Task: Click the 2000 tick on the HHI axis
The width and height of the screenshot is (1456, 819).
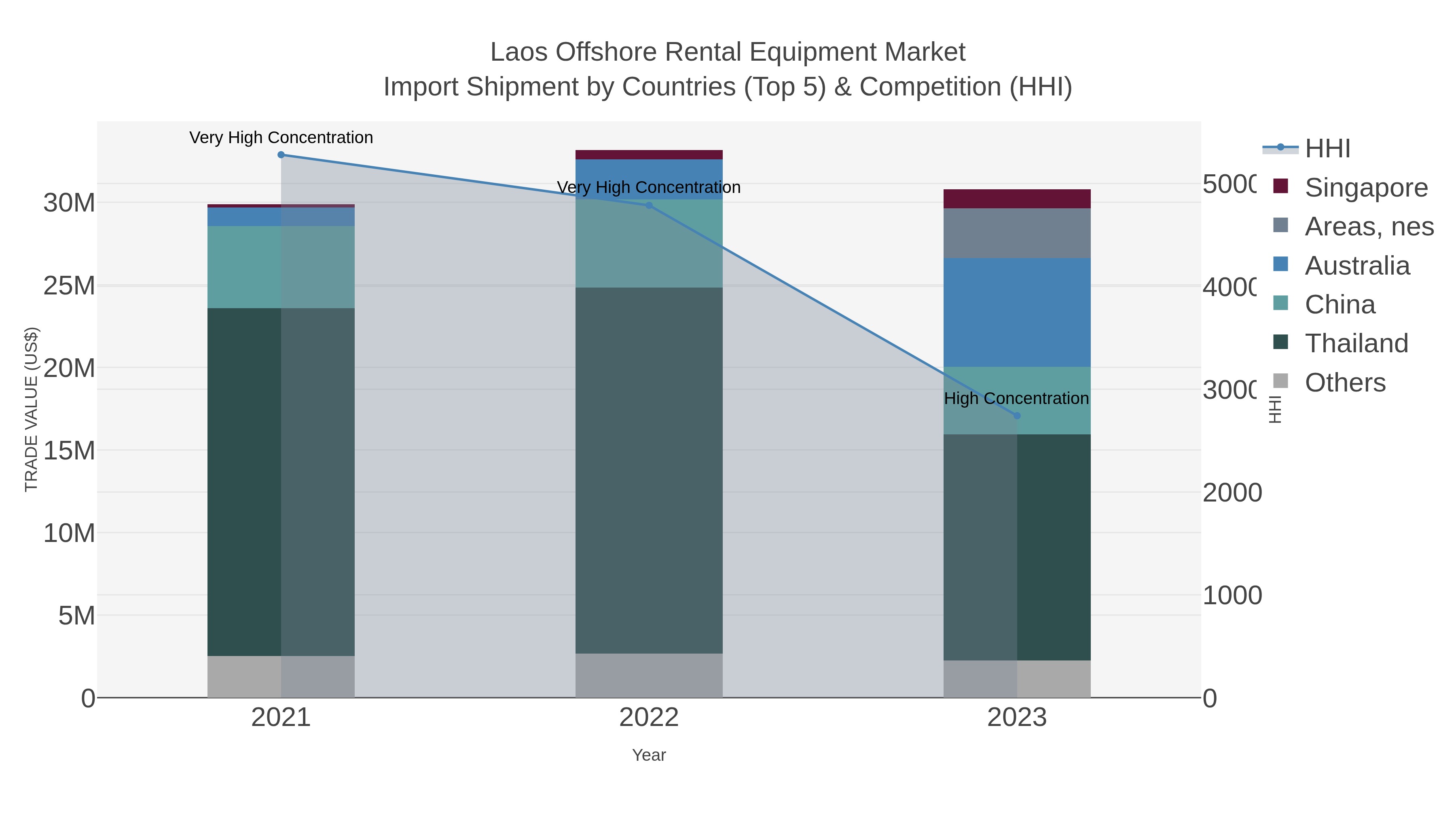Action: 1232,493
